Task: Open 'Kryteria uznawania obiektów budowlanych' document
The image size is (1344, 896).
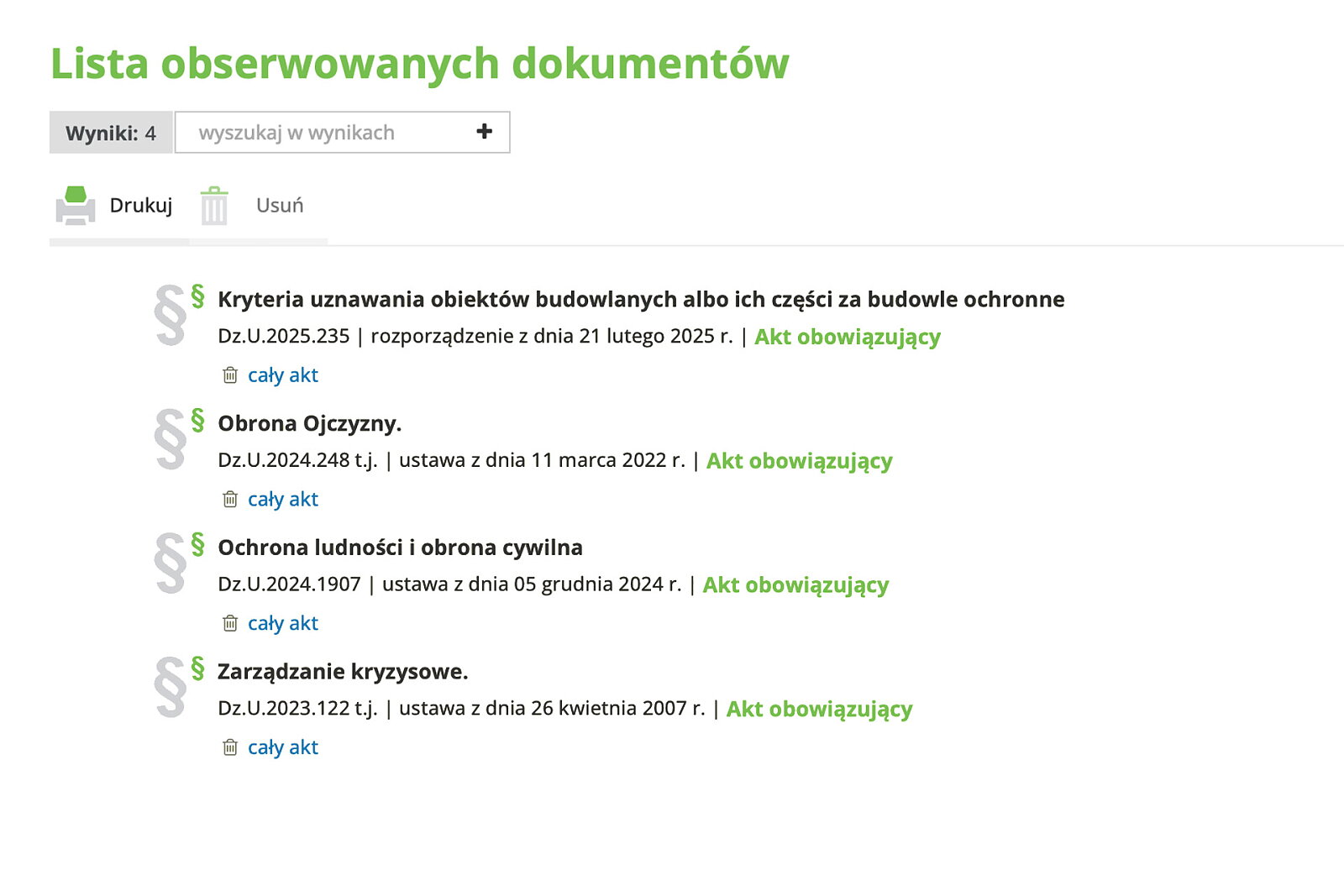Action: point(641,300)
